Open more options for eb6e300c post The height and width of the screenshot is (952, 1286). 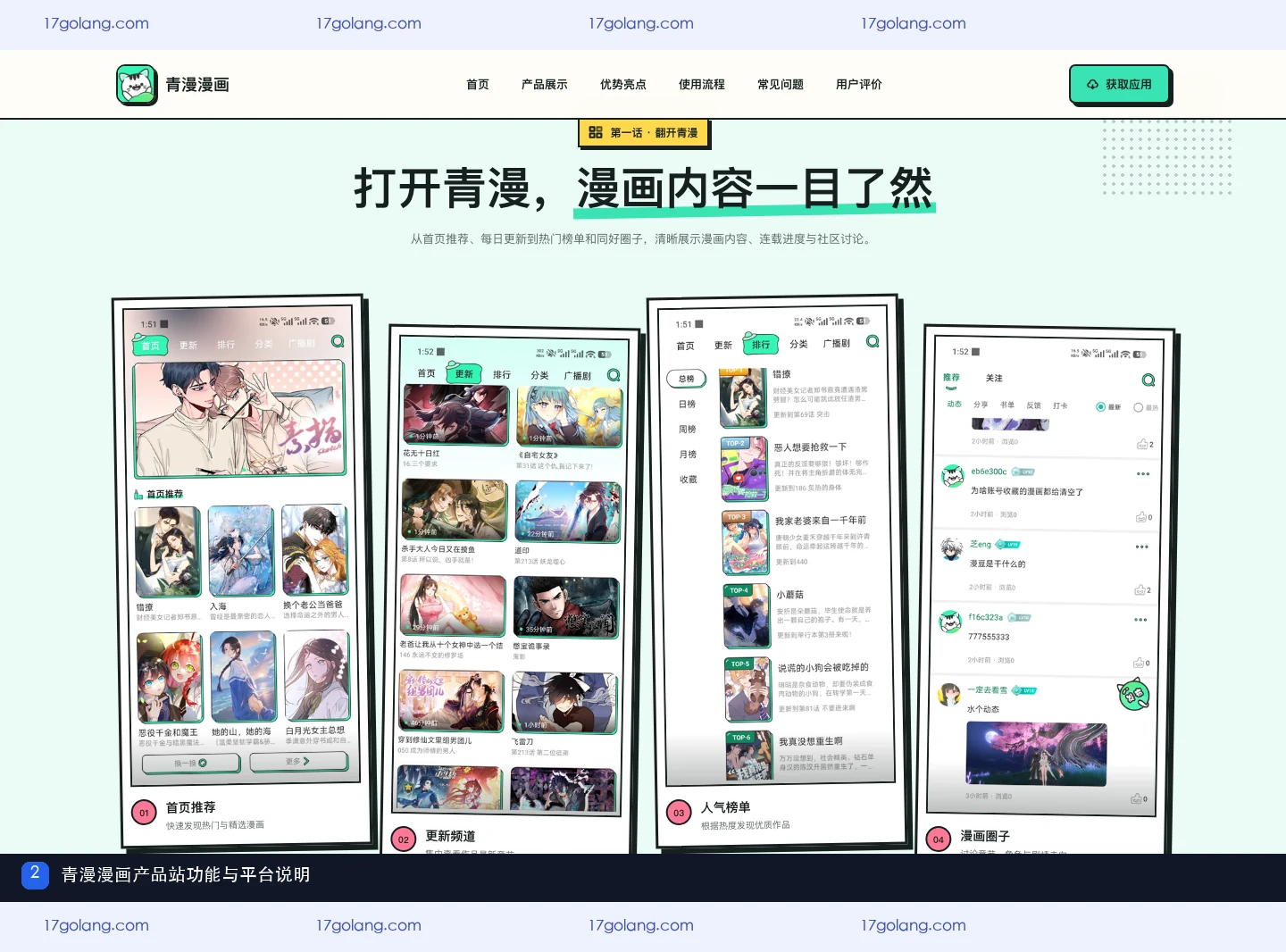1143,473
